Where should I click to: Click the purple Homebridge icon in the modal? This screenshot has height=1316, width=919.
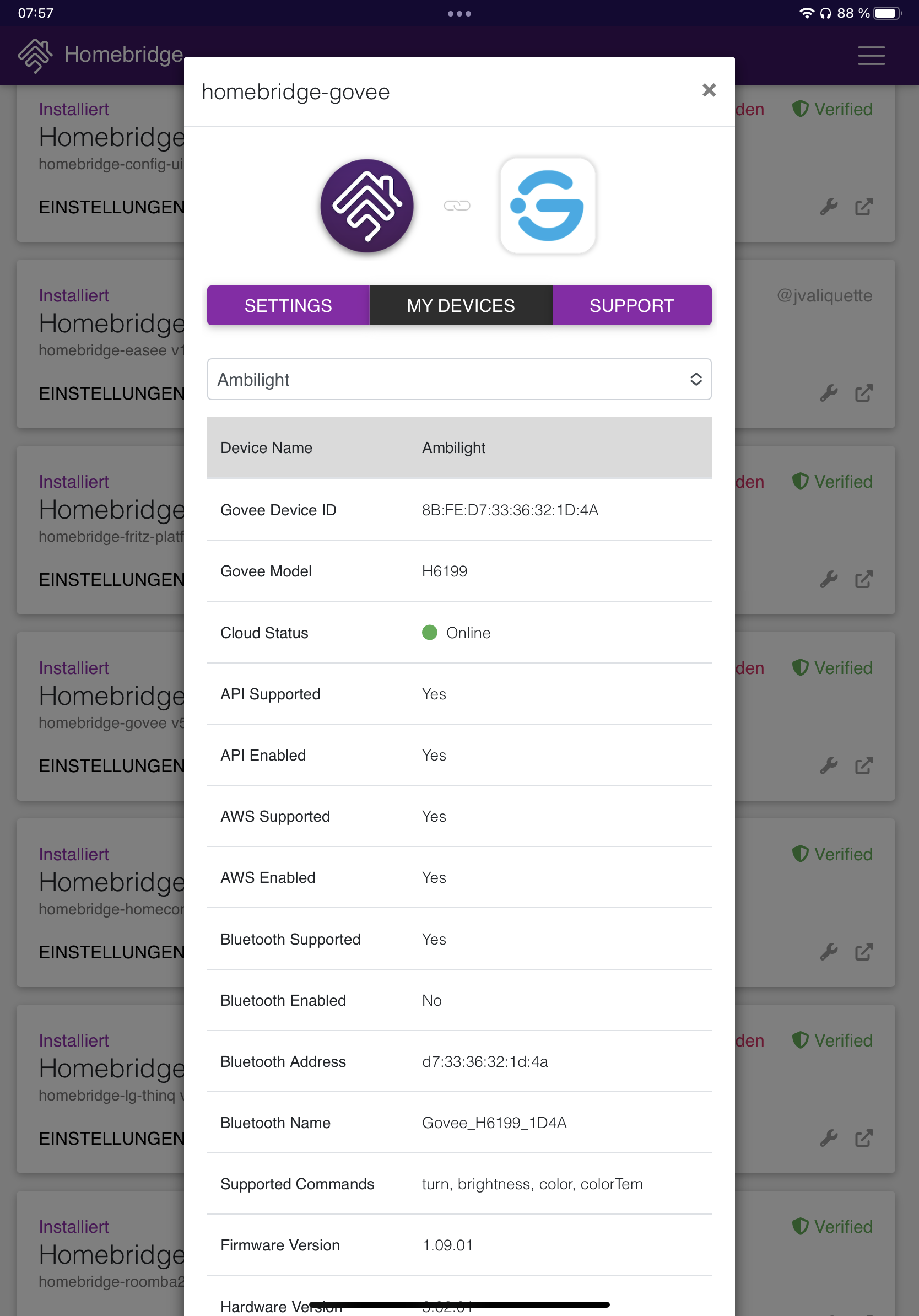(x=367, y=205)
